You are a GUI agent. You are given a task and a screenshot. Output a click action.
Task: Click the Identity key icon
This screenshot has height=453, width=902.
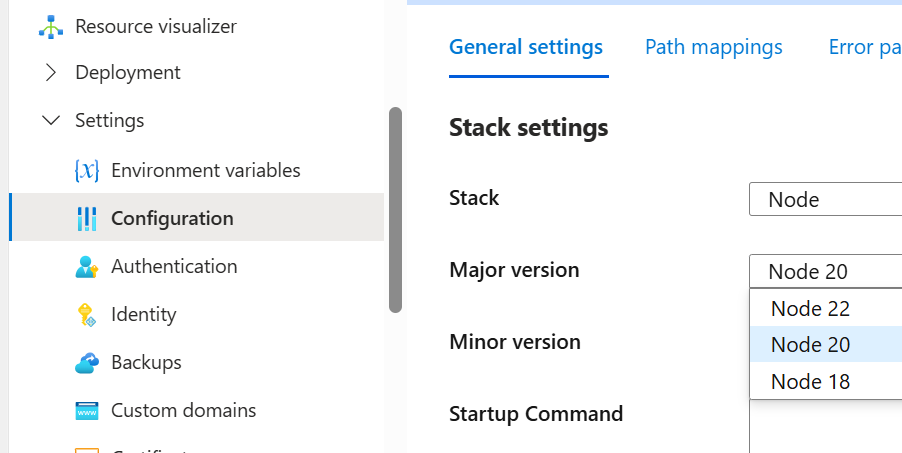pos(87,315)
